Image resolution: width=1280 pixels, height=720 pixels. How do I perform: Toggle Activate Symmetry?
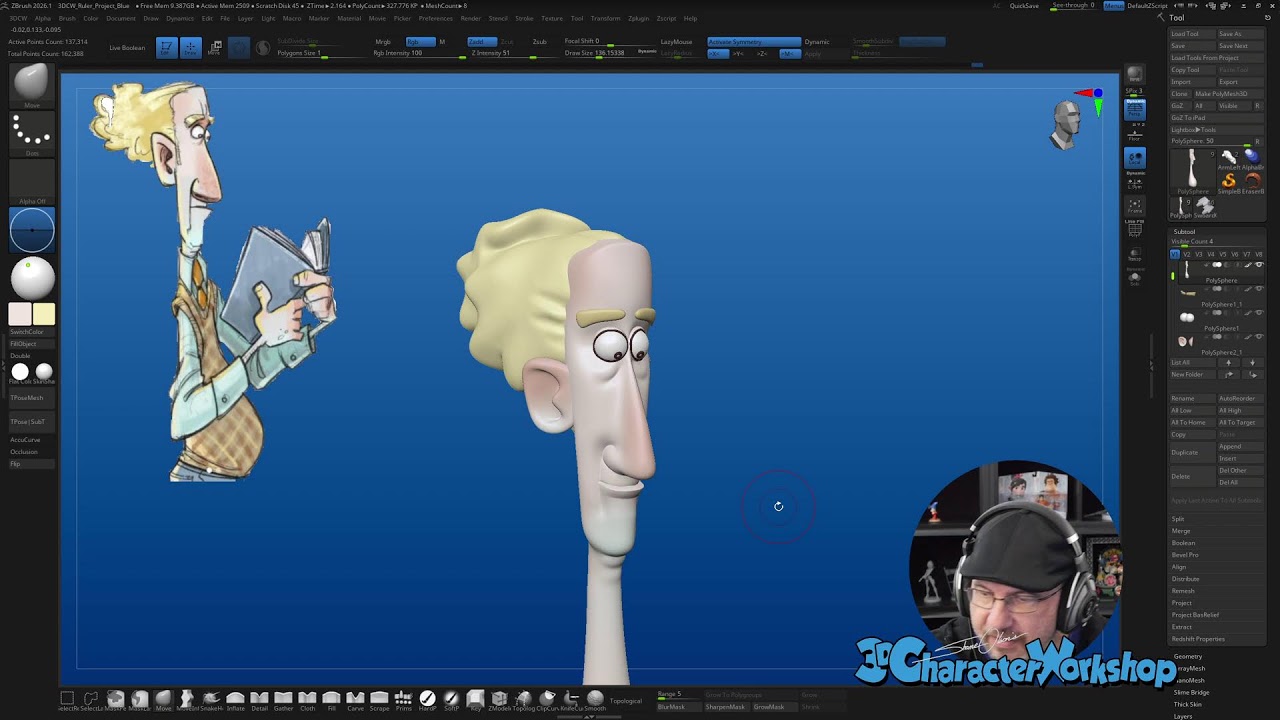point(754,41)
